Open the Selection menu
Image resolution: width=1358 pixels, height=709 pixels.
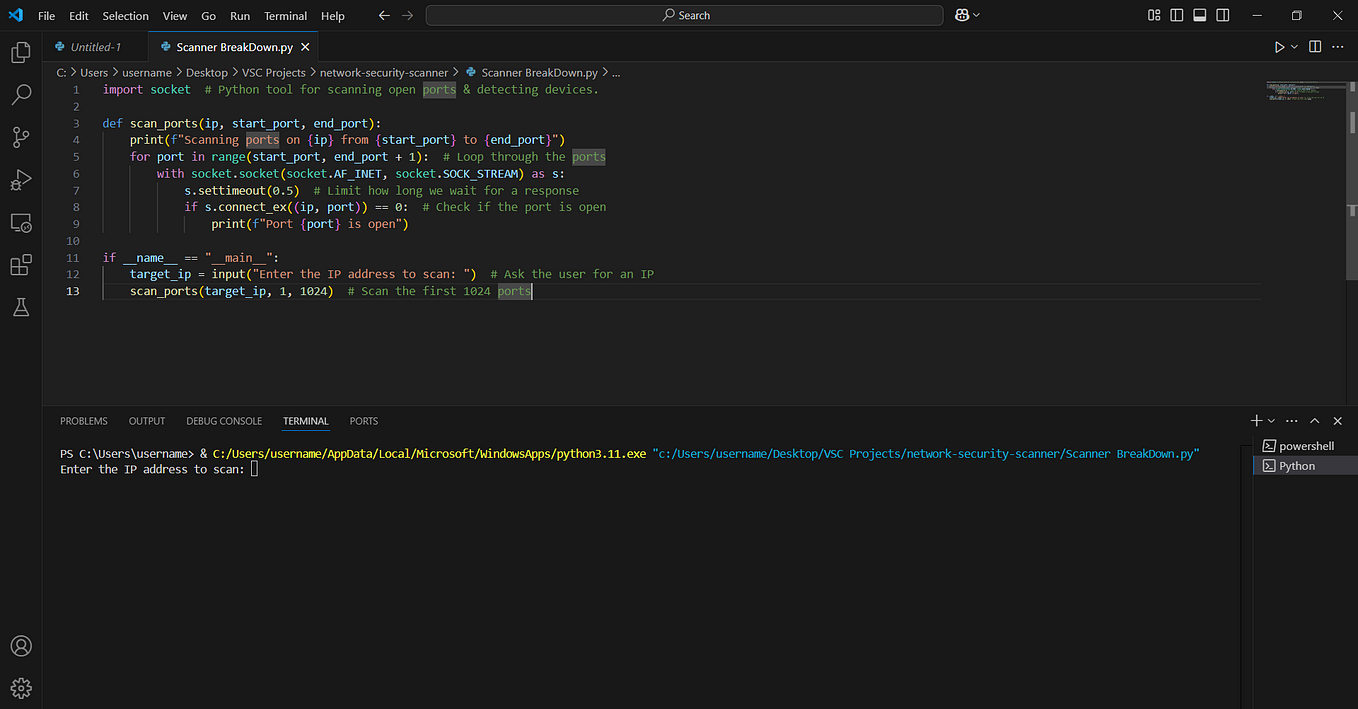click(x=125, y=15)
